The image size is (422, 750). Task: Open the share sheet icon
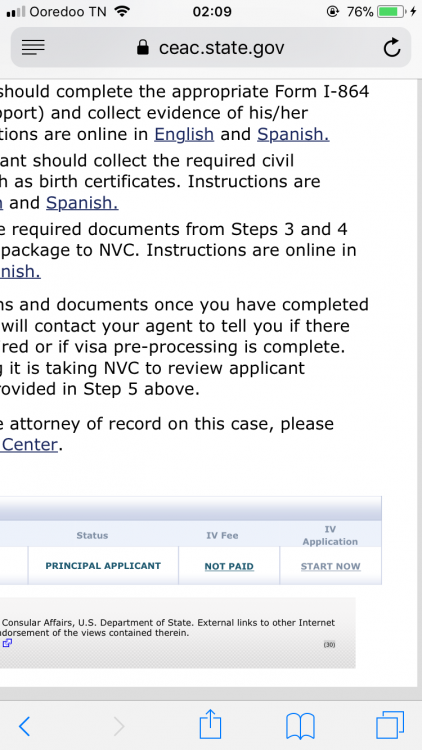click(x=210, y=724)
